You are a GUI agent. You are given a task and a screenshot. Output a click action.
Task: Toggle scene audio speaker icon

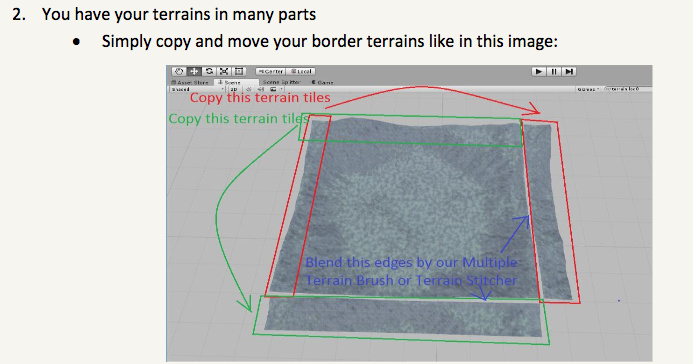click(261, 89)
